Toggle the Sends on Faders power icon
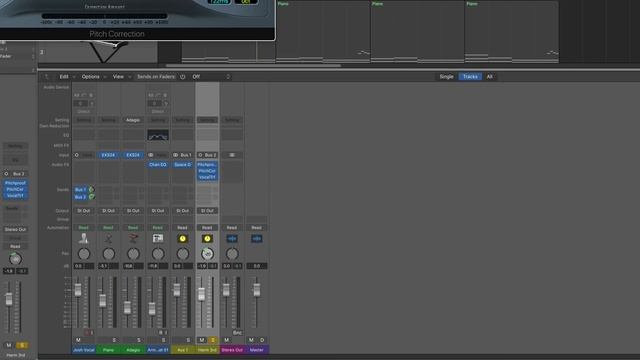 coord(182,77)
